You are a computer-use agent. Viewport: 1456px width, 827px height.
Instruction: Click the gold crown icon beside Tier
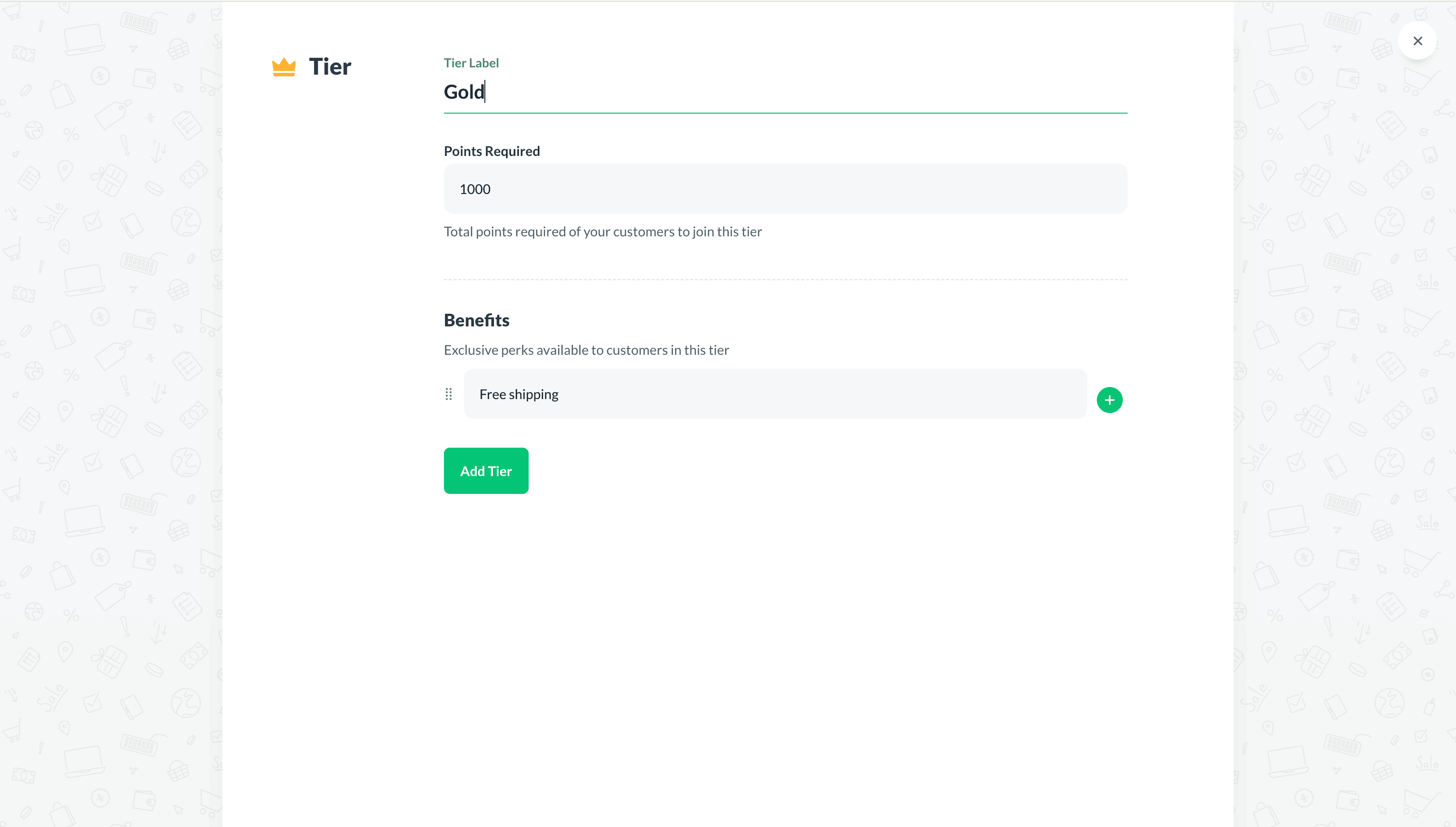(x=284, y=67)
